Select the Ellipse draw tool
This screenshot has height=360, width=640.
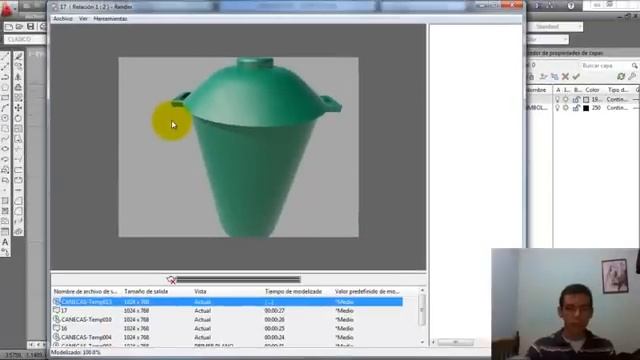[x=5, y=149]
